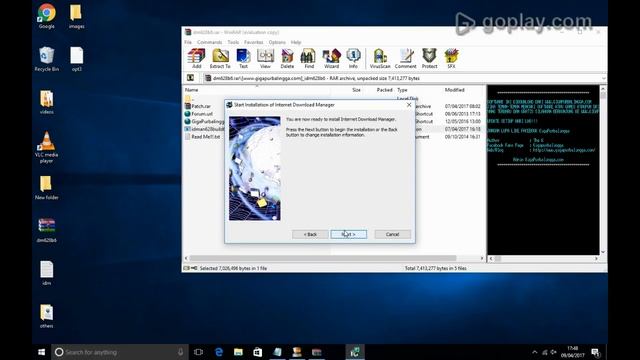Open the Wizard toolbar icon
640x360 pixels.
(x=331, y=58)
